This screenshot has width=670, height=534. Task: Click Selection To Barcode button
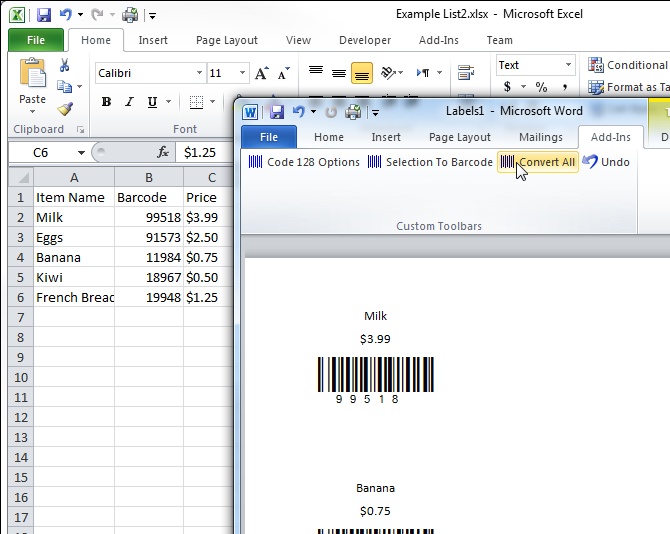[430, 162]
